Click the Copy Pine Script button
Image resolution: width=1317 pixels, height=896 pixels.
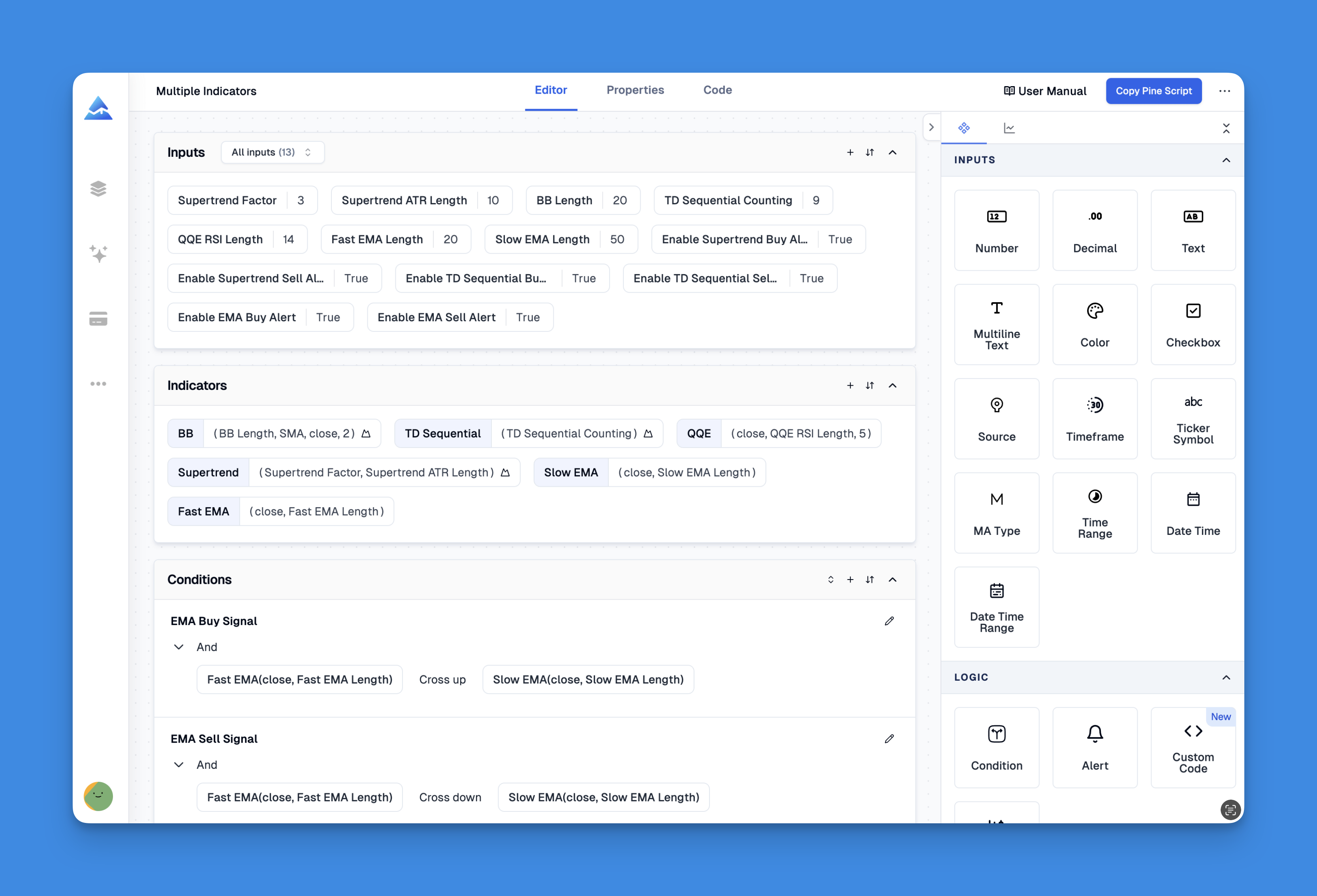tap(1153, 91)
